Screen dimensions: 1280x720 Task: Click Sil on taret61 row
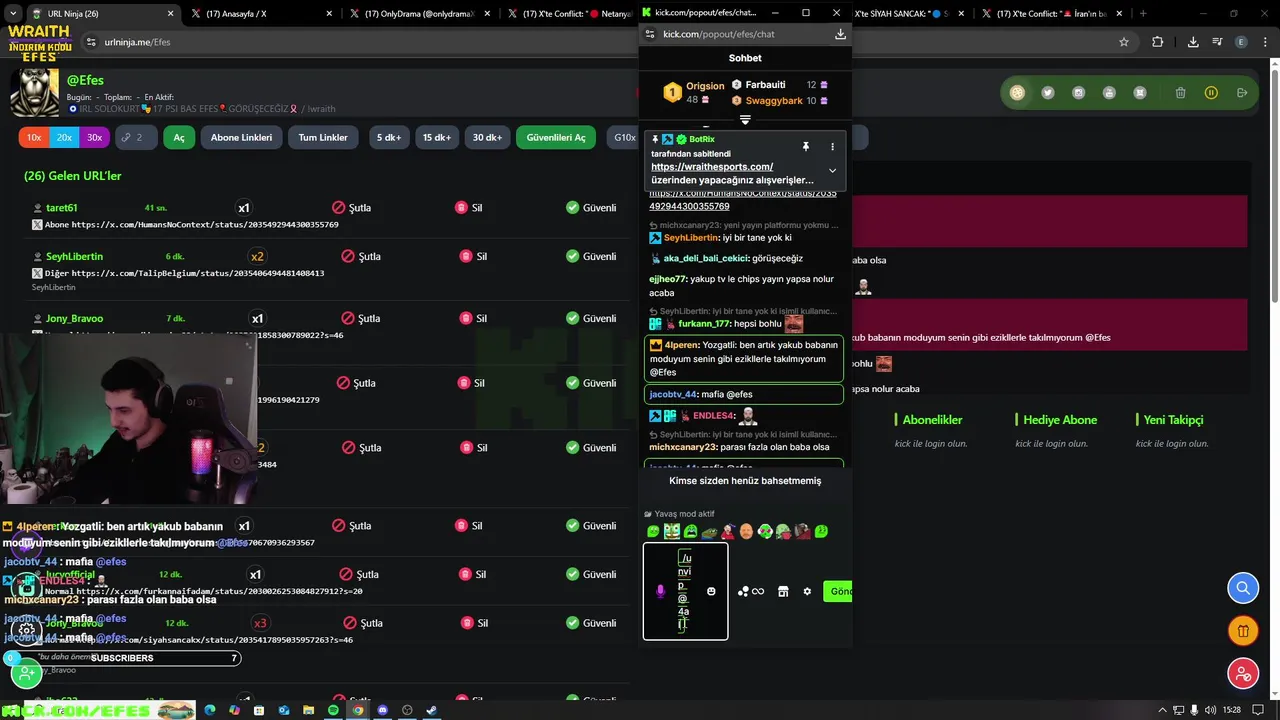[x=471, y=207]
